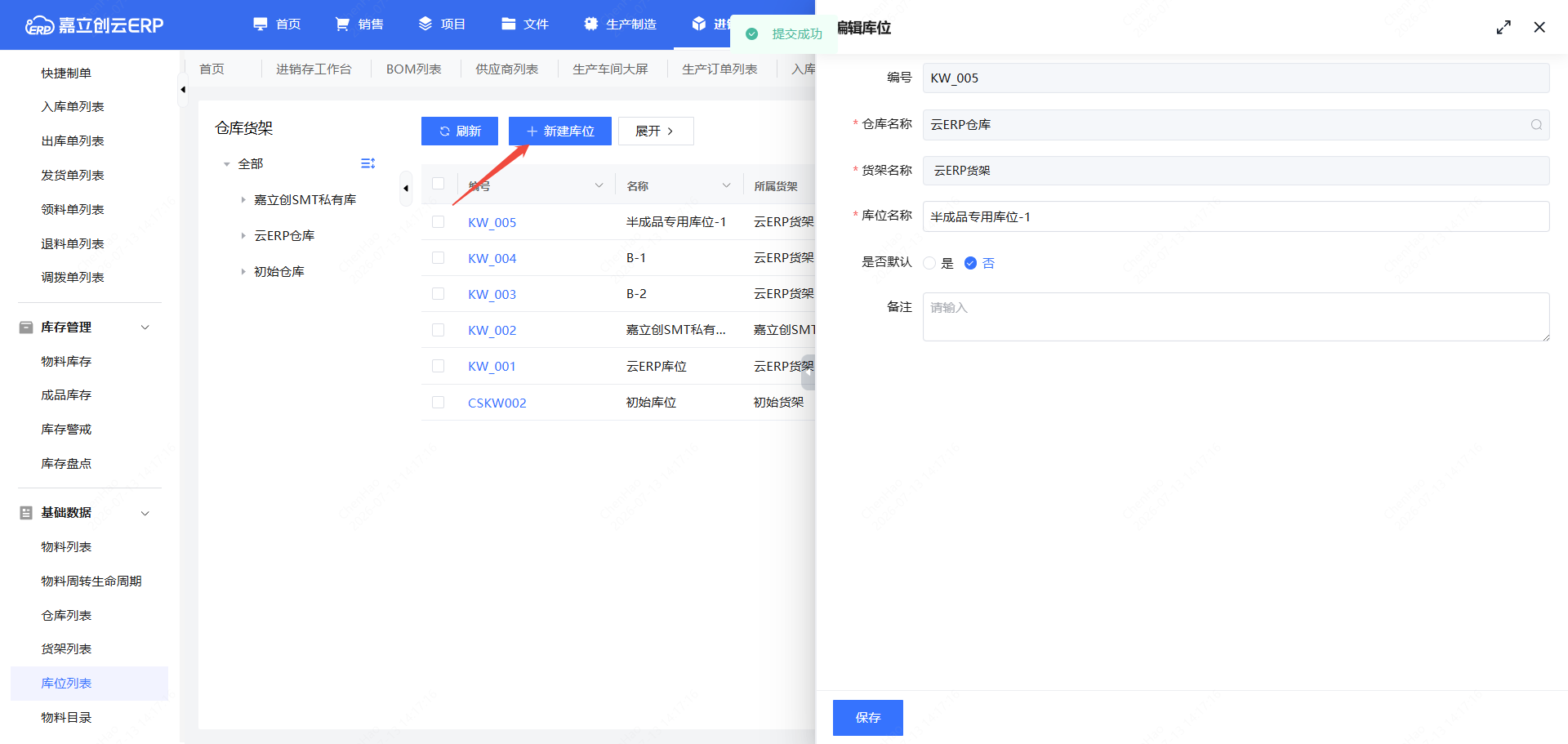The image size is (1568, 744).
Task: Check the KW_004 row checkbox
Action: 439,258
